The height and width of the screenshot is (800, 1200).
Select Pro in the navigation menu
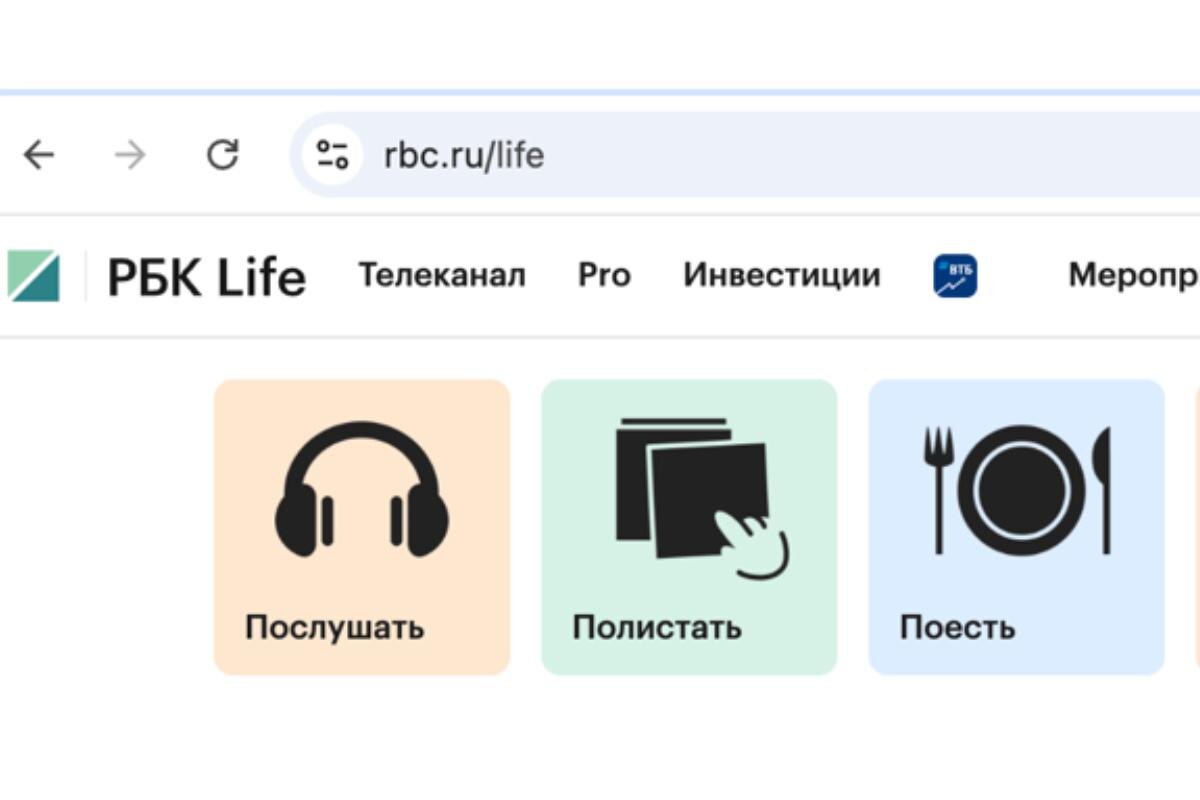[x=604, y=275]
